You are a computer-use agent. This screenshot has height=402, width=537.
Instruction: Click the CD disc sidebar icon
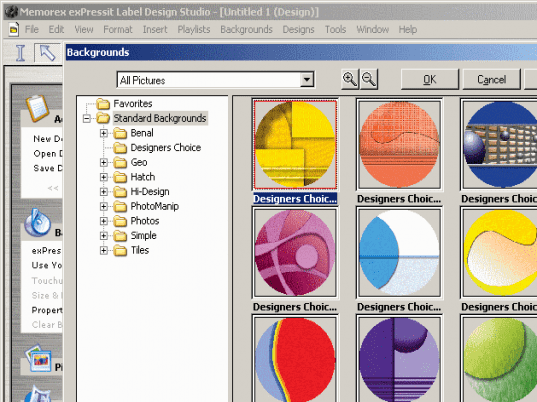(x=37, y=223)
